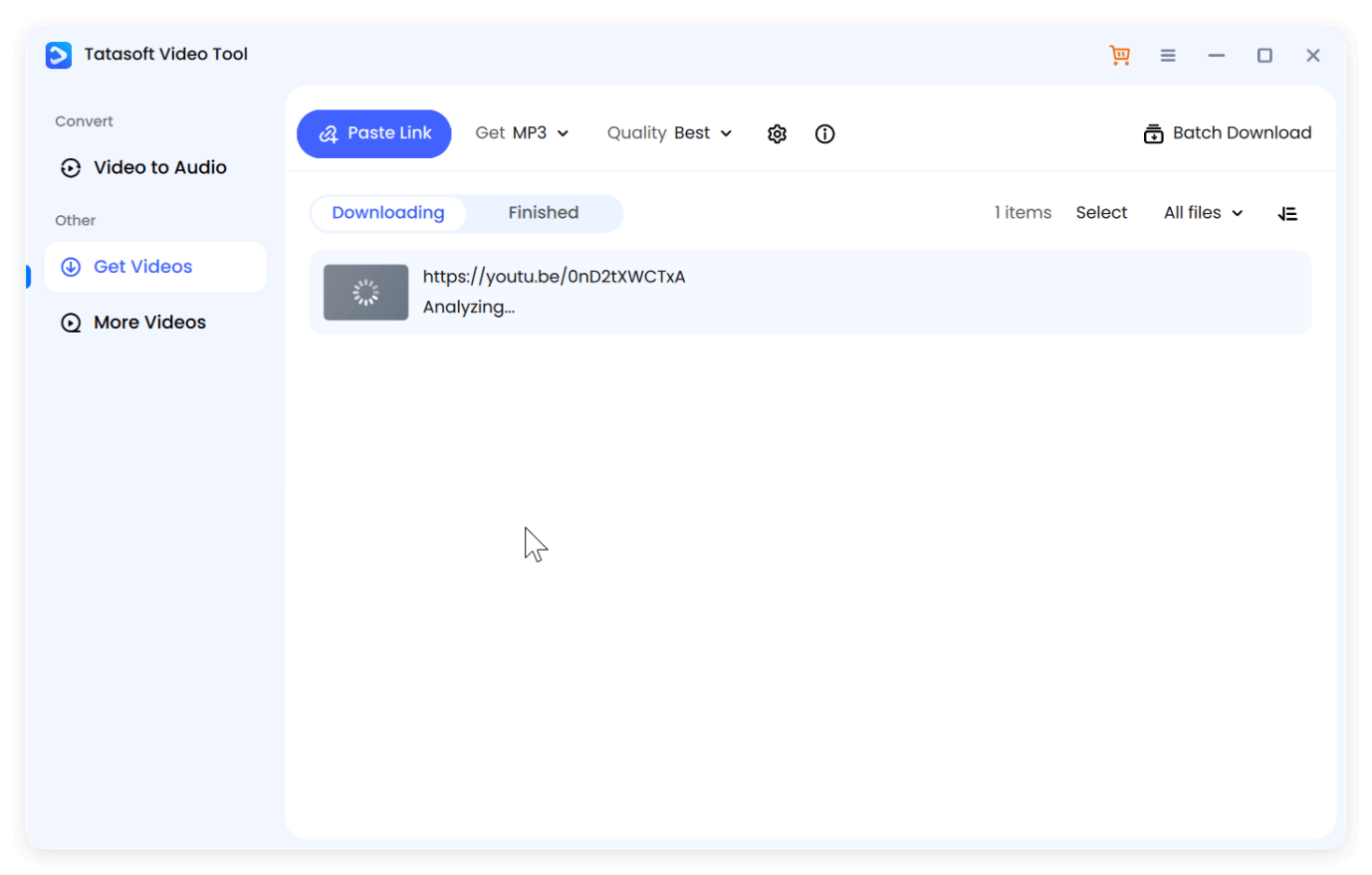Open the shopping cart to purchase

coord(1119,55)
